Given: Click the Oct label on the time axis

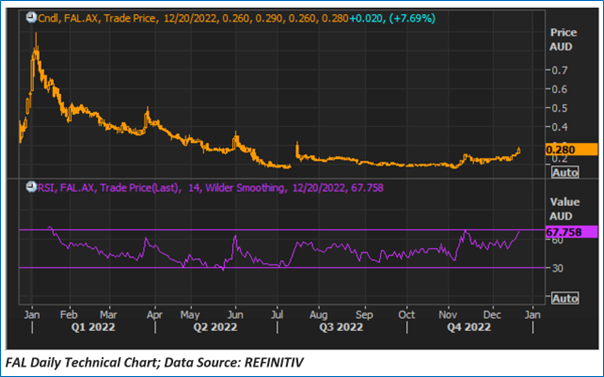Looking at the screenshot, I should (x=406, y=315).
